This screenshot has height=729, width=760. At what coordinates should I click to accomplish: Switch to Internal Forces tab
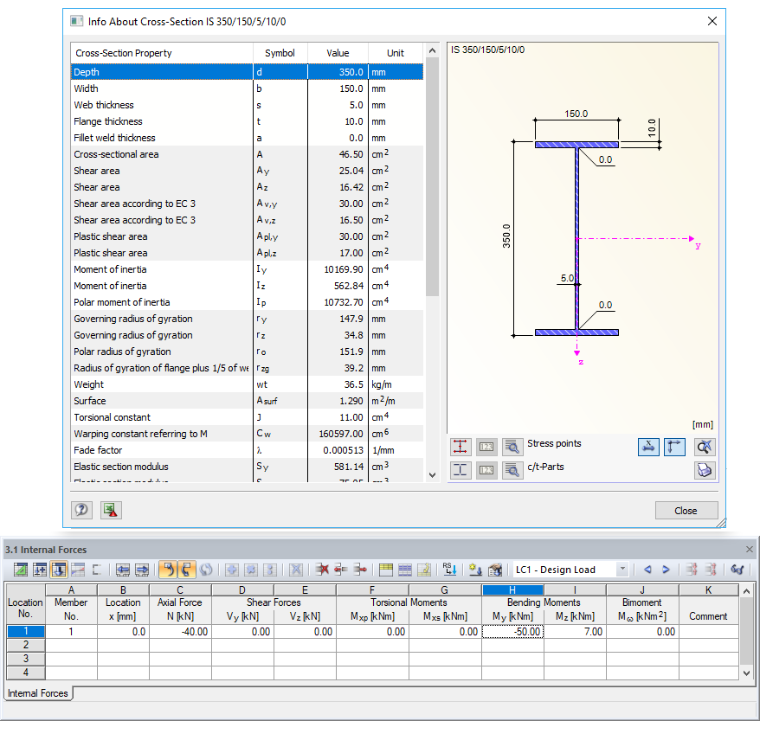coord(38,693)
